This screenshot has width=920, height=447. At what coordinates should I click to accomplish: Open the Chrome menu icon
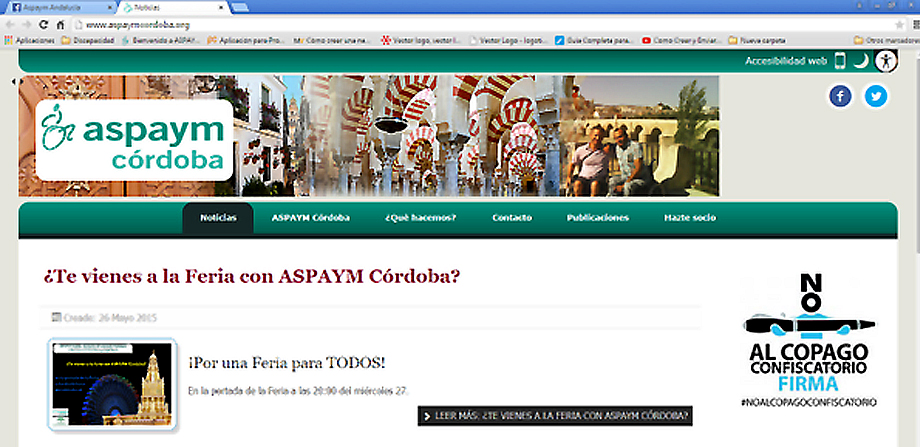click(916, 25)
